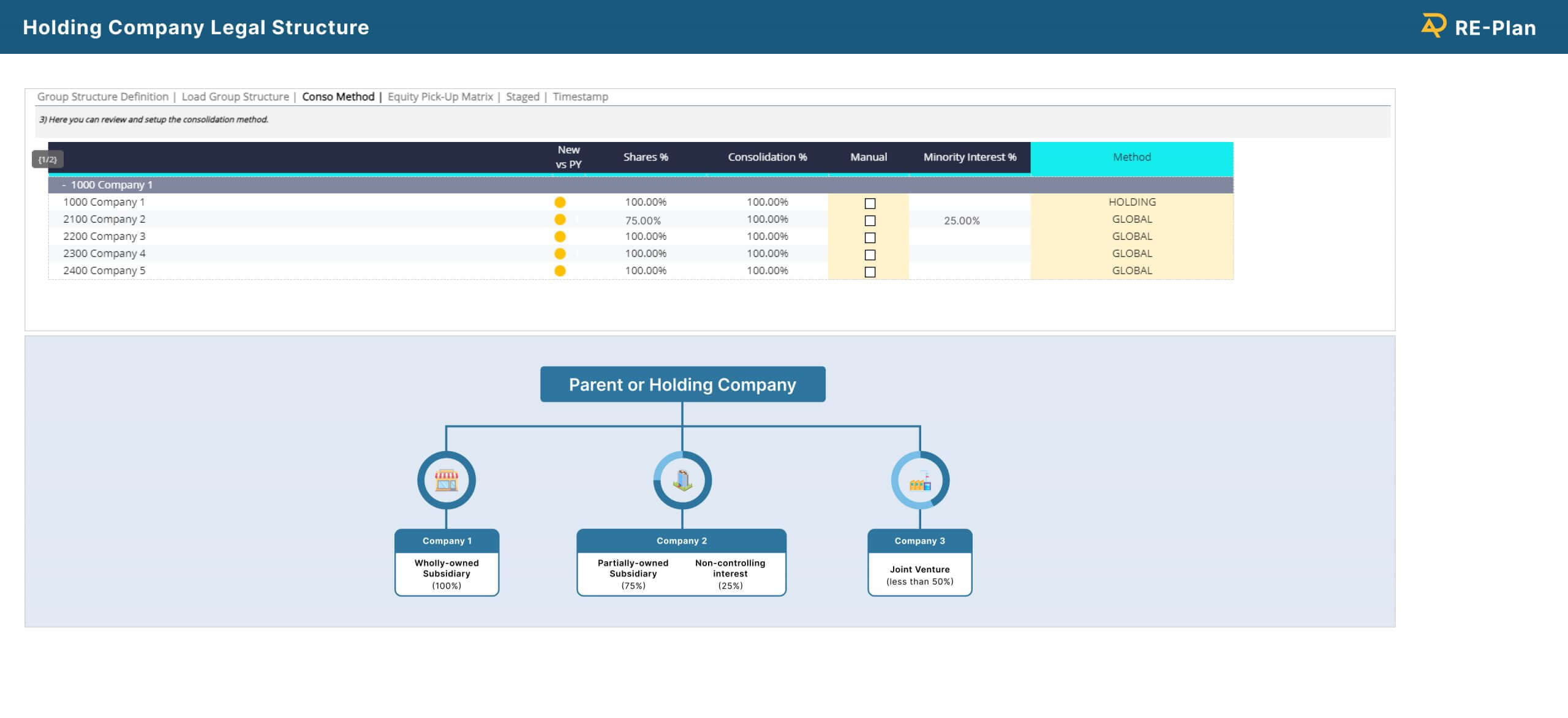Image resolution: width=1568 pixels, height=718 pixels.
Task: Click yellow status dot for 2400 Company 5
Action: [x=560, y=271]
